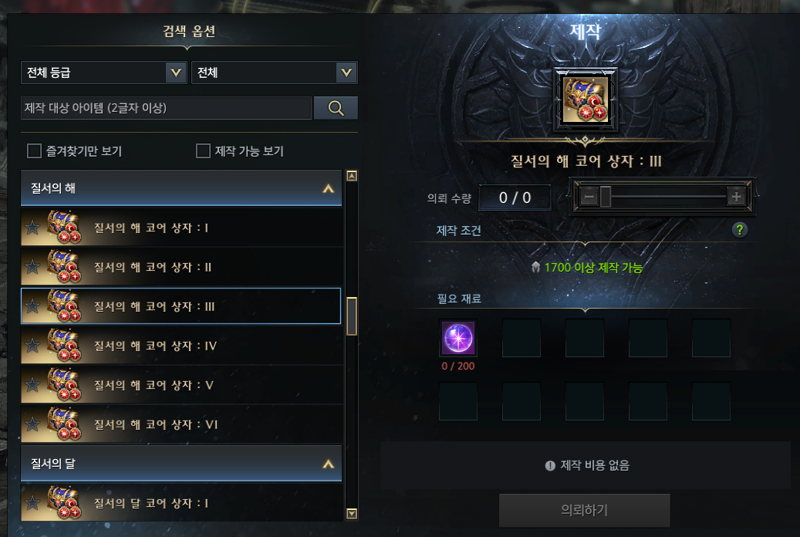Click the plus button on the quantity slider
The image size is (800, 537).
click(x=736, y=196)
